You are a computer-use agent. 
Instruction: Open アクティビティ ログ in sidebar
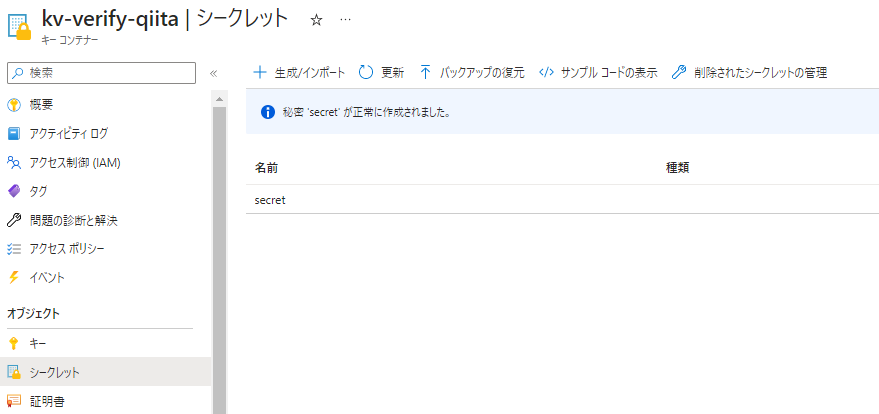(x=68, y=133)
